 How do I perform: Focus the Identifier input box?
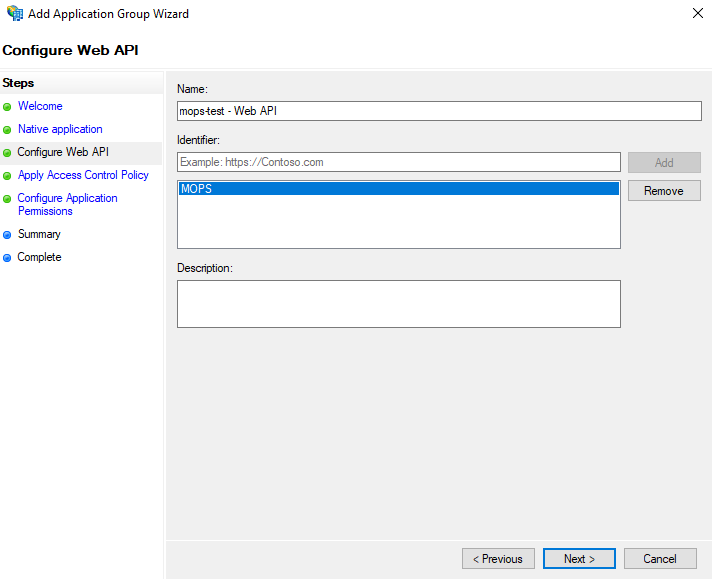coord(399,162)
